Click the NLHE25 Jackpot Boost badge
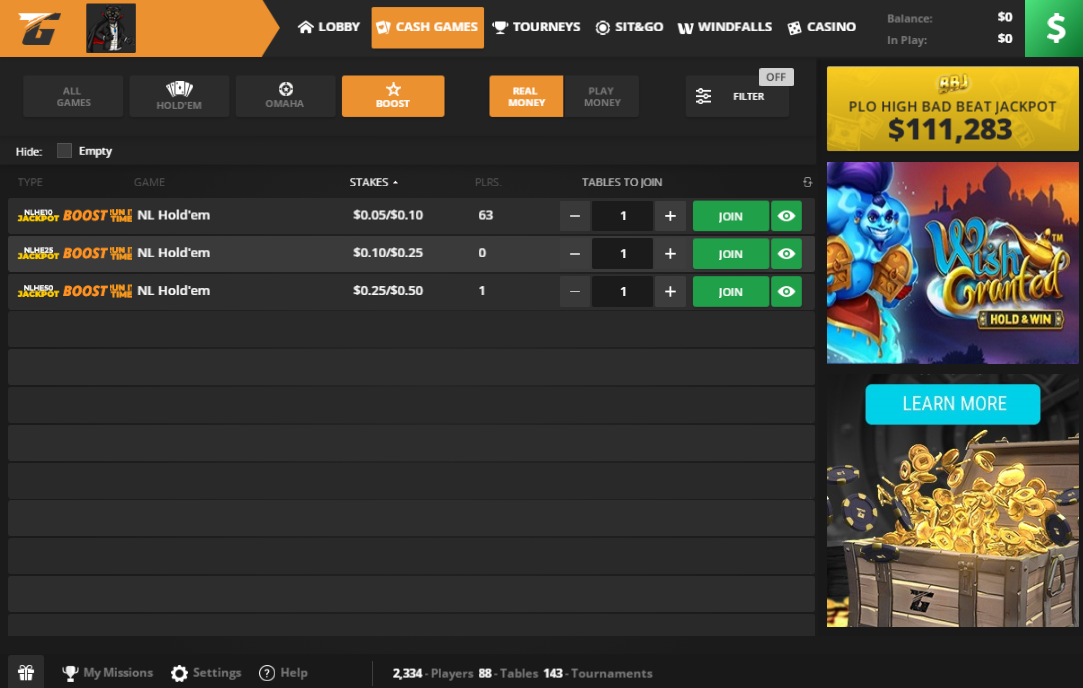This screenshot has width=1083, height=688. pos(74,253)
